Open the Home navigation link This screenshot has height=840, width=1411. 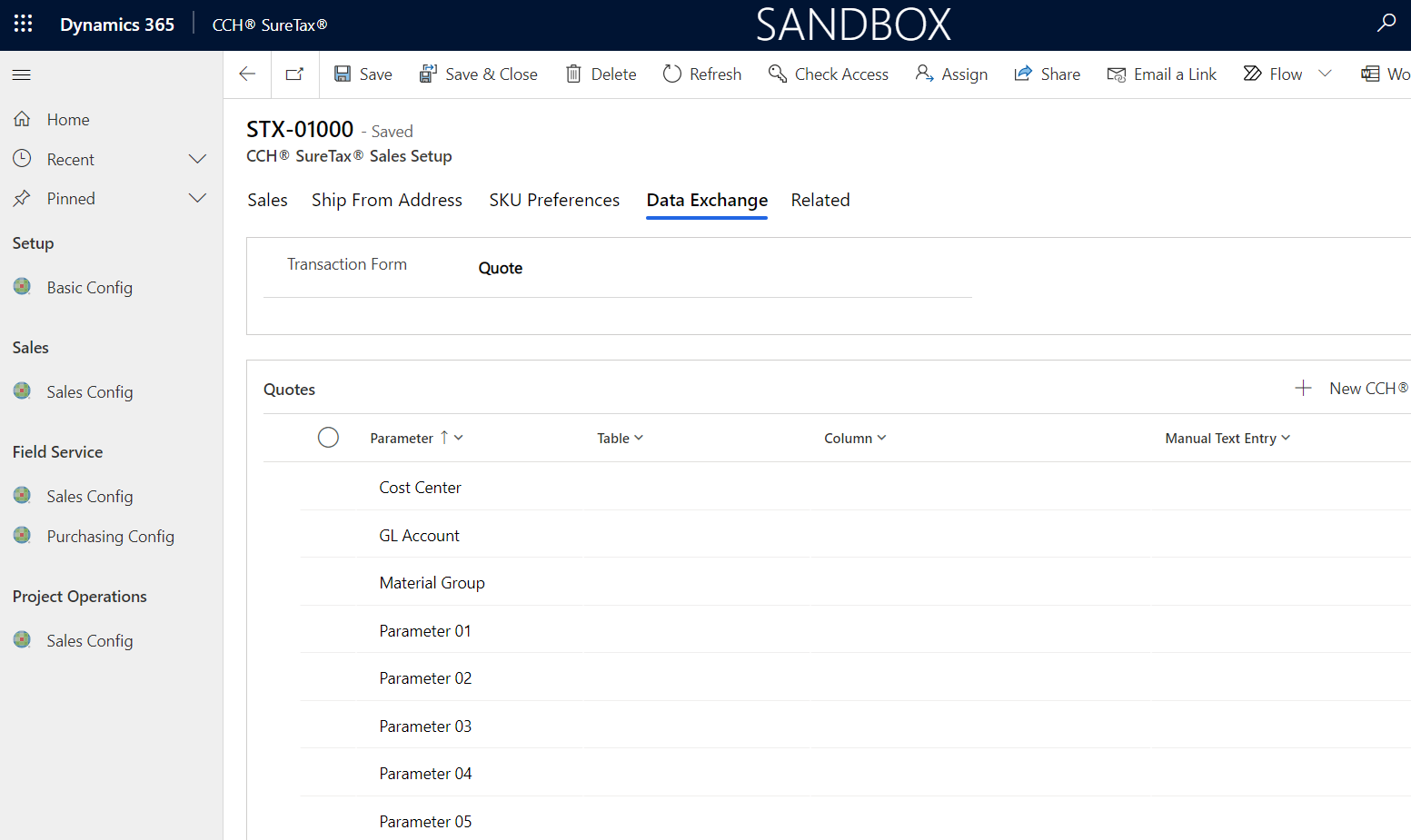pyautogui.click(x=68, y=119)
